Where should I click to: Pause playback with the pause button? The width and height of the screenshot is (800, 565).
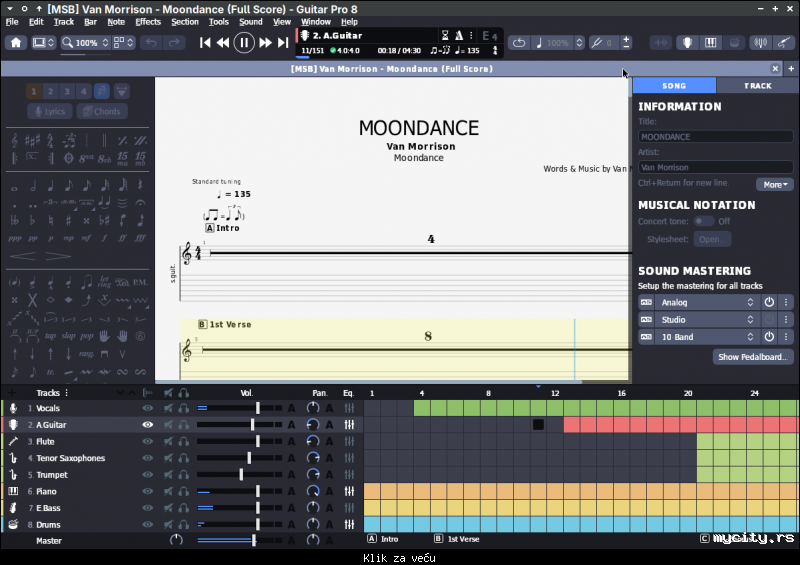(244, 43)
